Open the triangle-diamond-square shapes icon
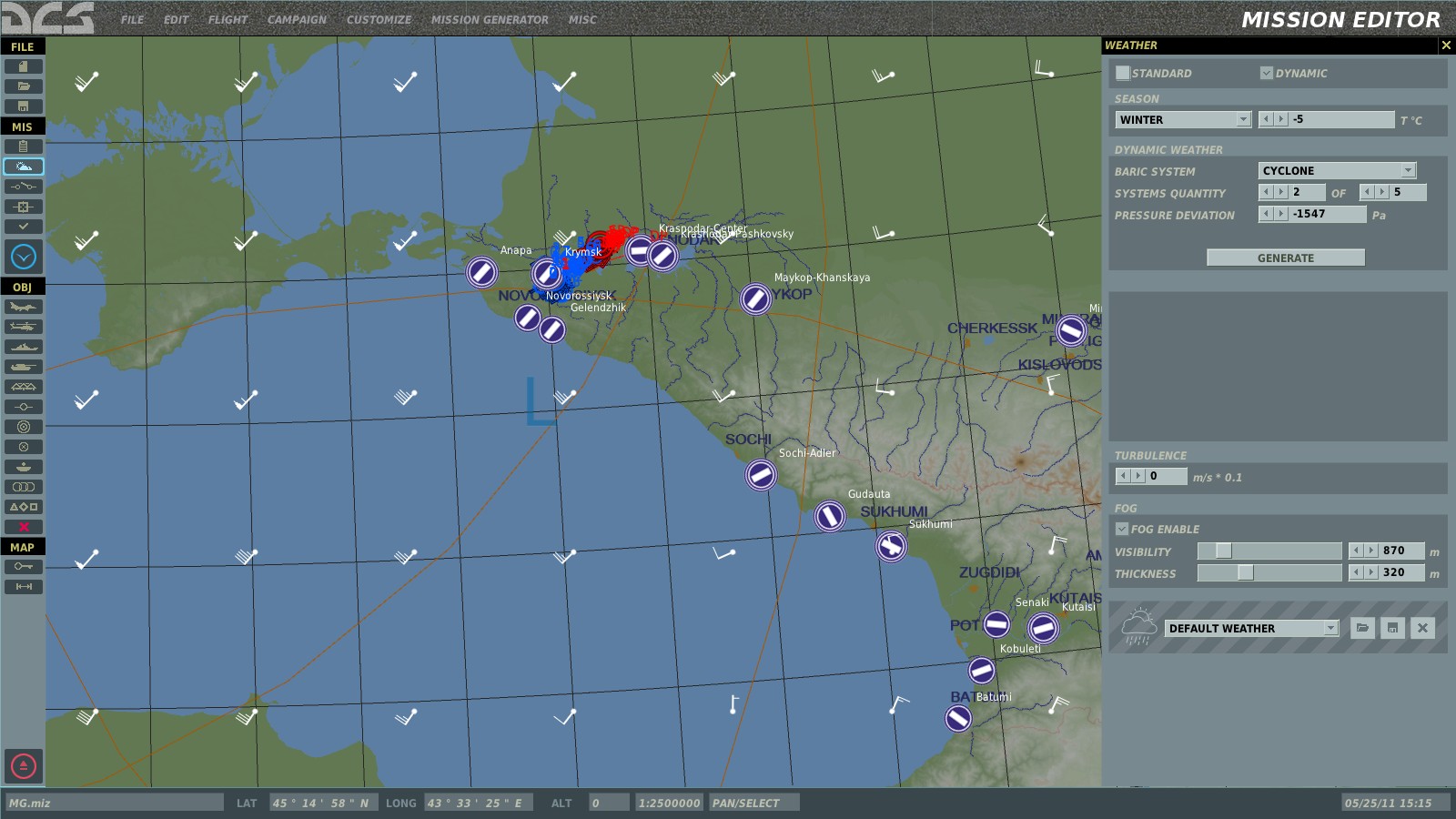1456x819 pixels. (24, 507)
